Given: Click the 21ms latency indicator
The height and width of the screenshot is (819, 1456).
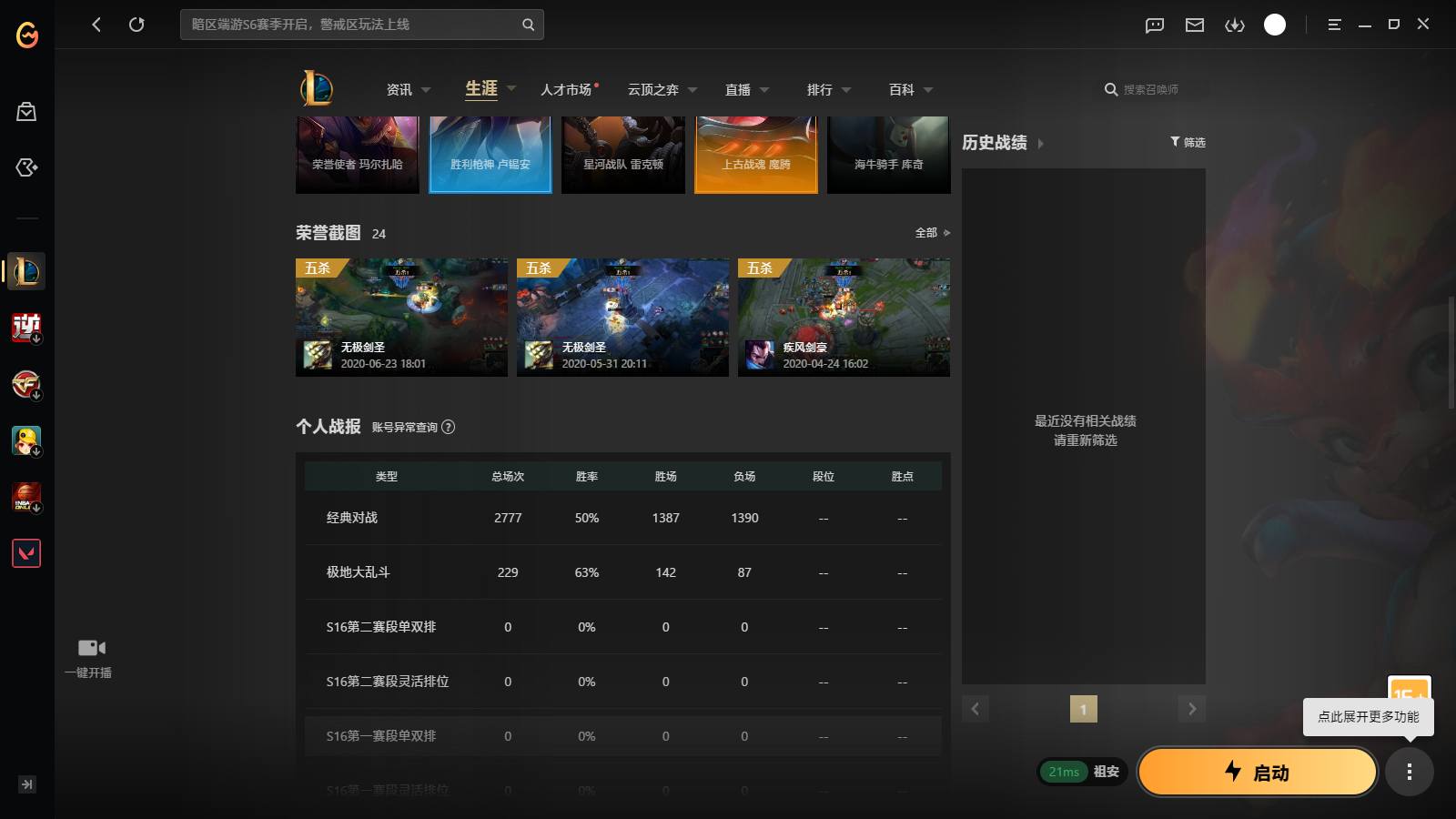Looking at the screenshot, I should tap(1064, 772).
